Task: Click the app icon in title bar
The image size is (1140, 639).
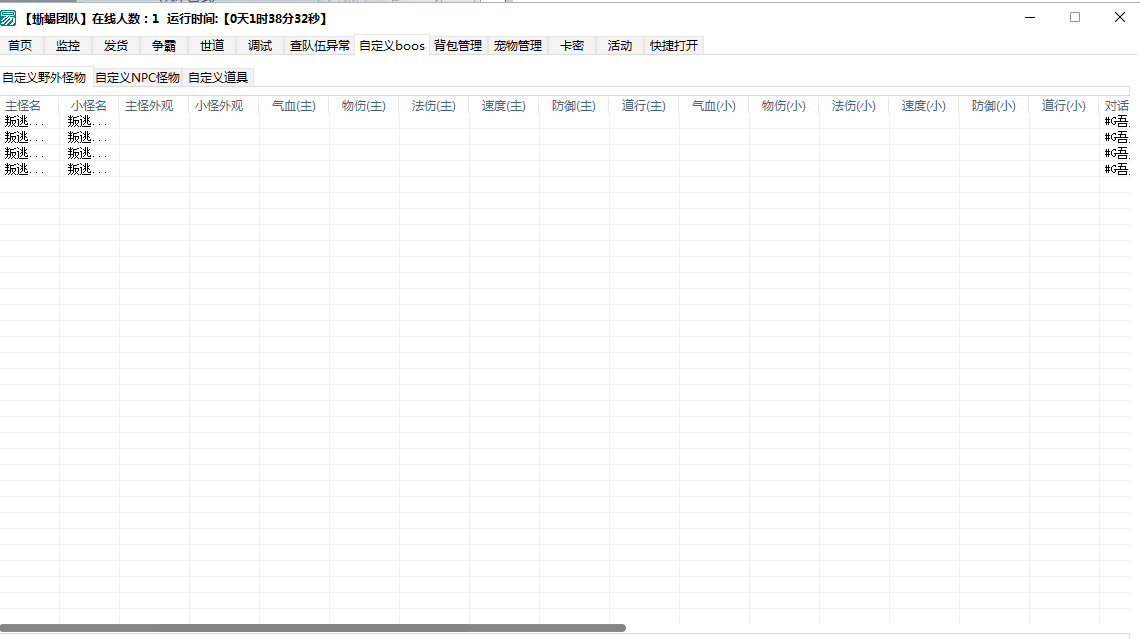Action: coord(9,18)
